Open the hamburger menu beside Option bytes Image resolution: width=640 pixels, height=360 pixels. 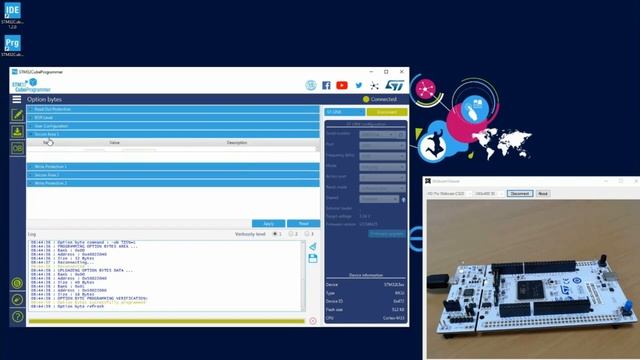coord(17,99)
